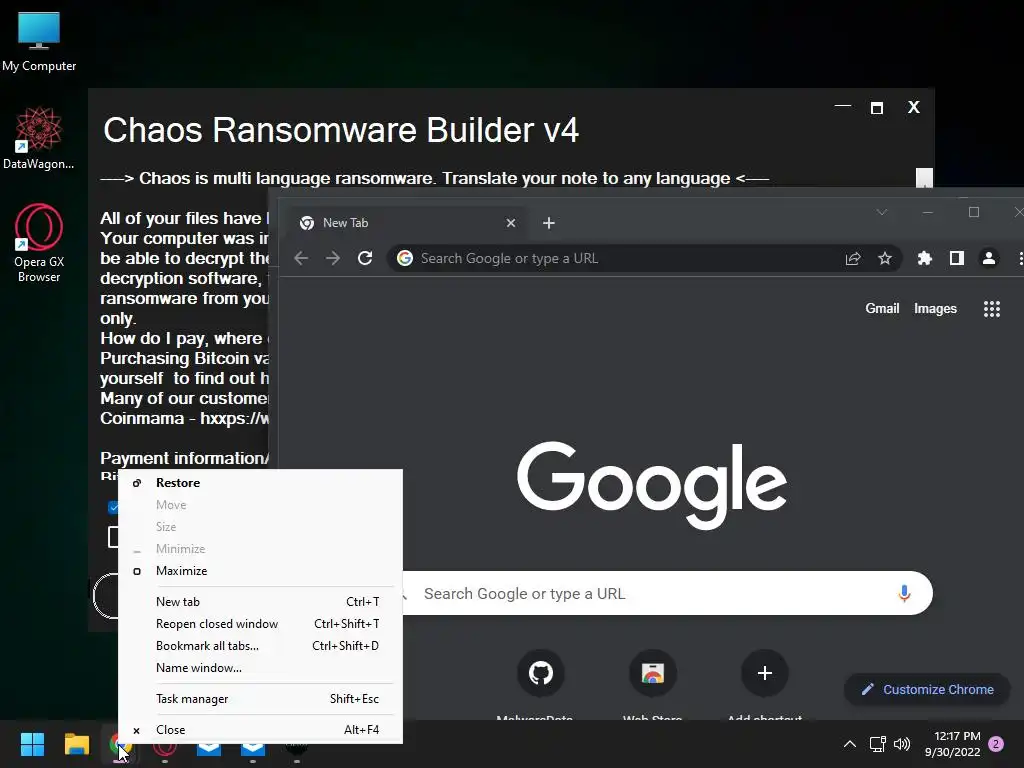Click Customize Chrome button
The width and height of the screenshot is (1024, 768).
point(927,690)
